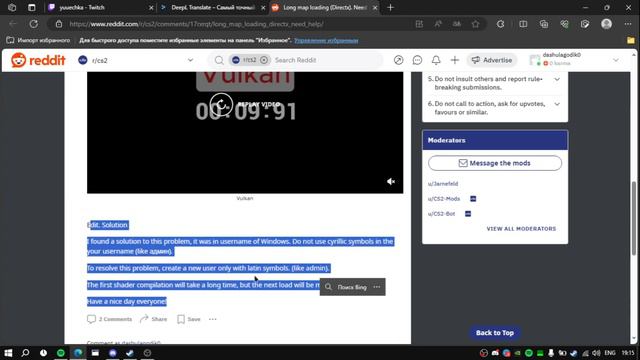Open the Reddit chat icon

[x=417, y=60]
